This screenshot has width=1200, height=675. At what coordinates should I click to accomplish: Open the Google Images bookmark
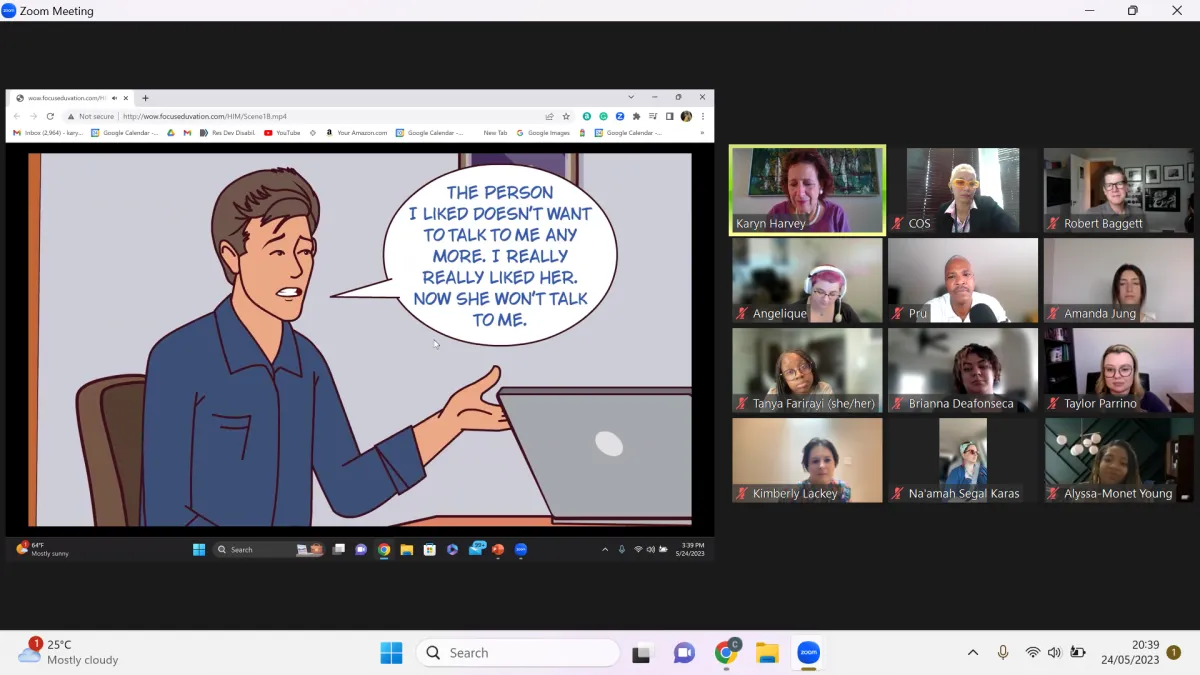[x=544, y=132]
